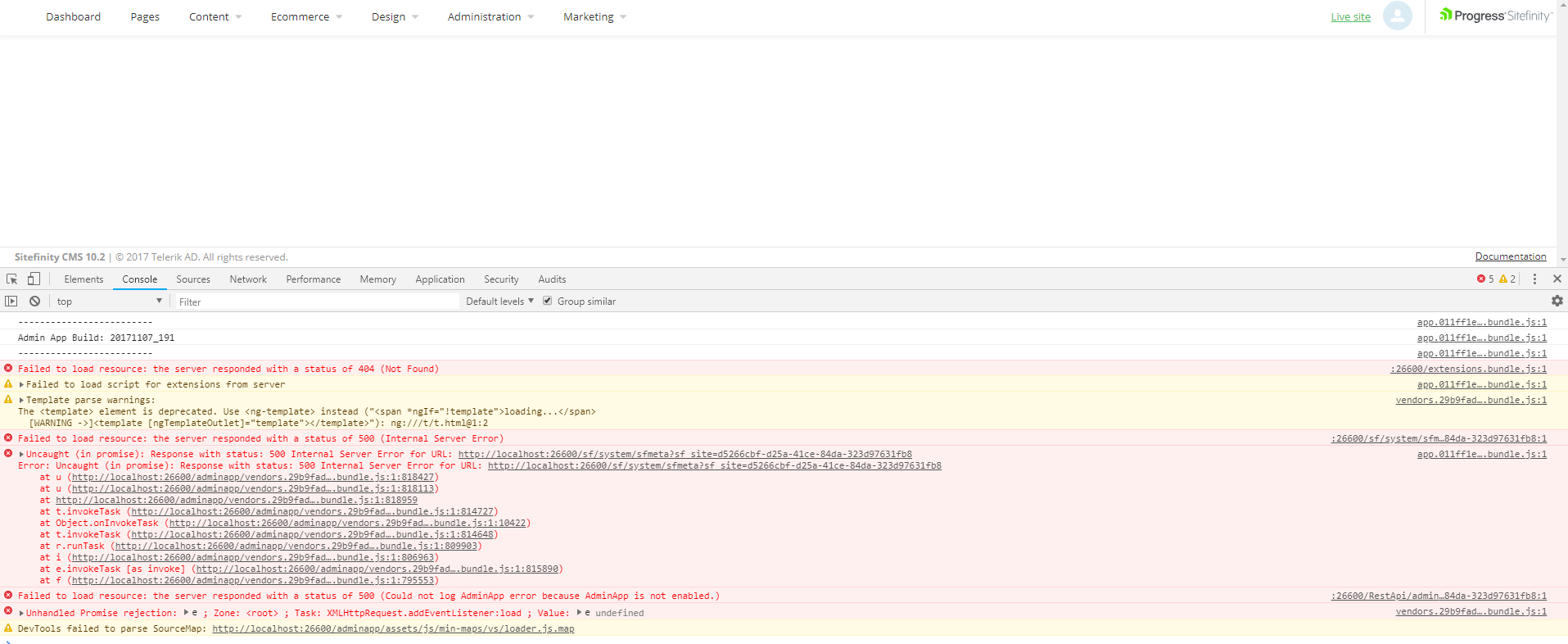This screenshot has width=1568, height=644.
Task: Click the yellow warning count indicator
Action: point(1507,279)
